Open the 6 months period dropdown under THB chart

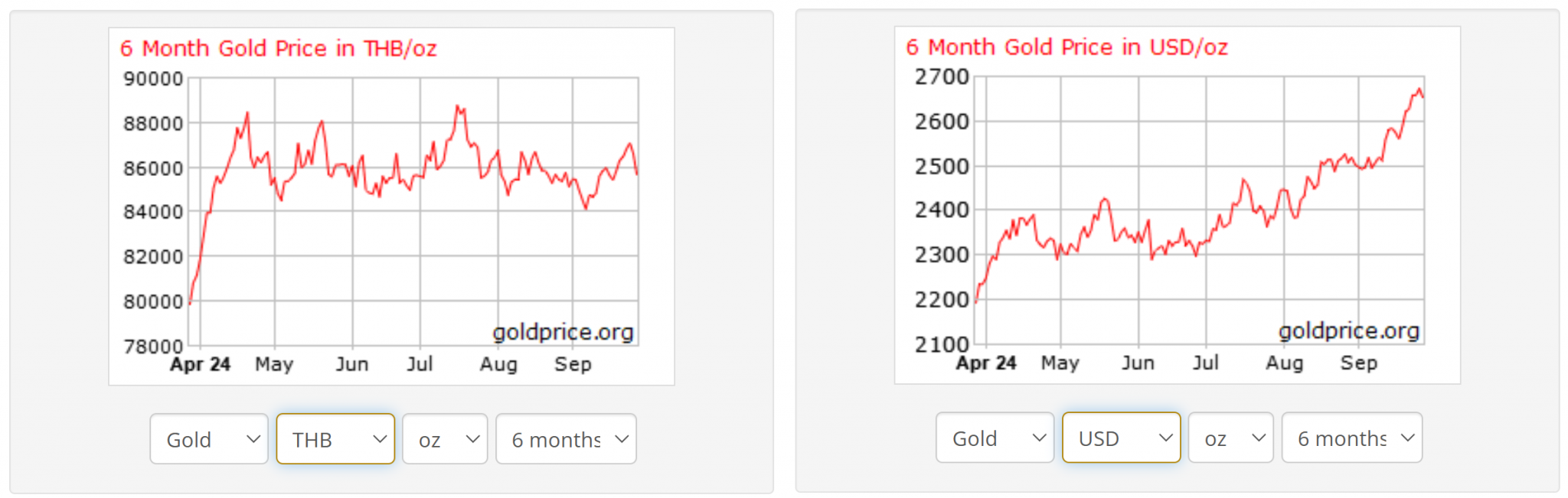[x=566, y=439]
